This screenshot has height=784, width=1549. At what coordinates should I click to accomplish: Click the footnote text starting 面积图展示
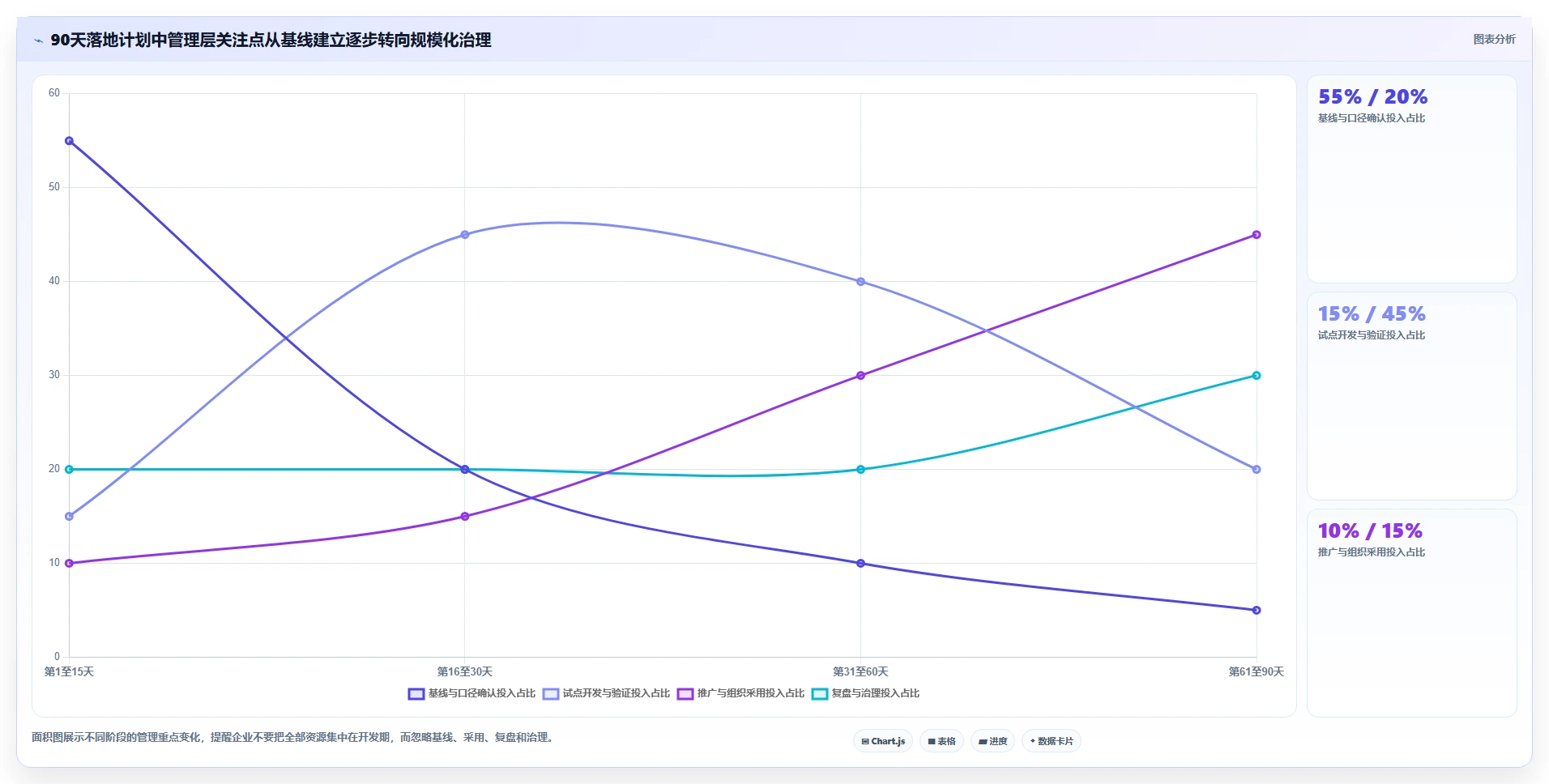(294, 738)
